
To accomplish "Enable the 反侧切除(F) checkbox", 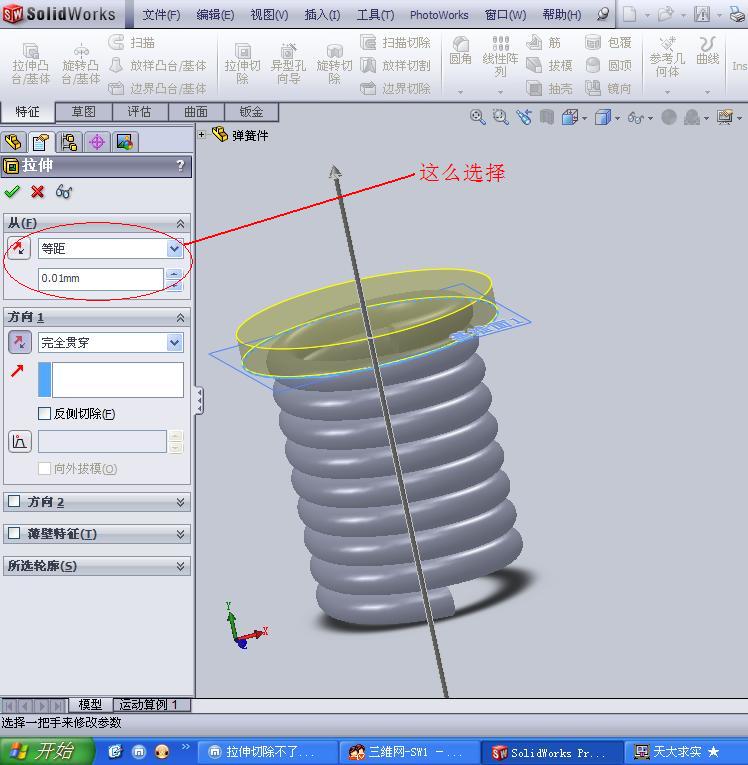I will coord(44,414).
